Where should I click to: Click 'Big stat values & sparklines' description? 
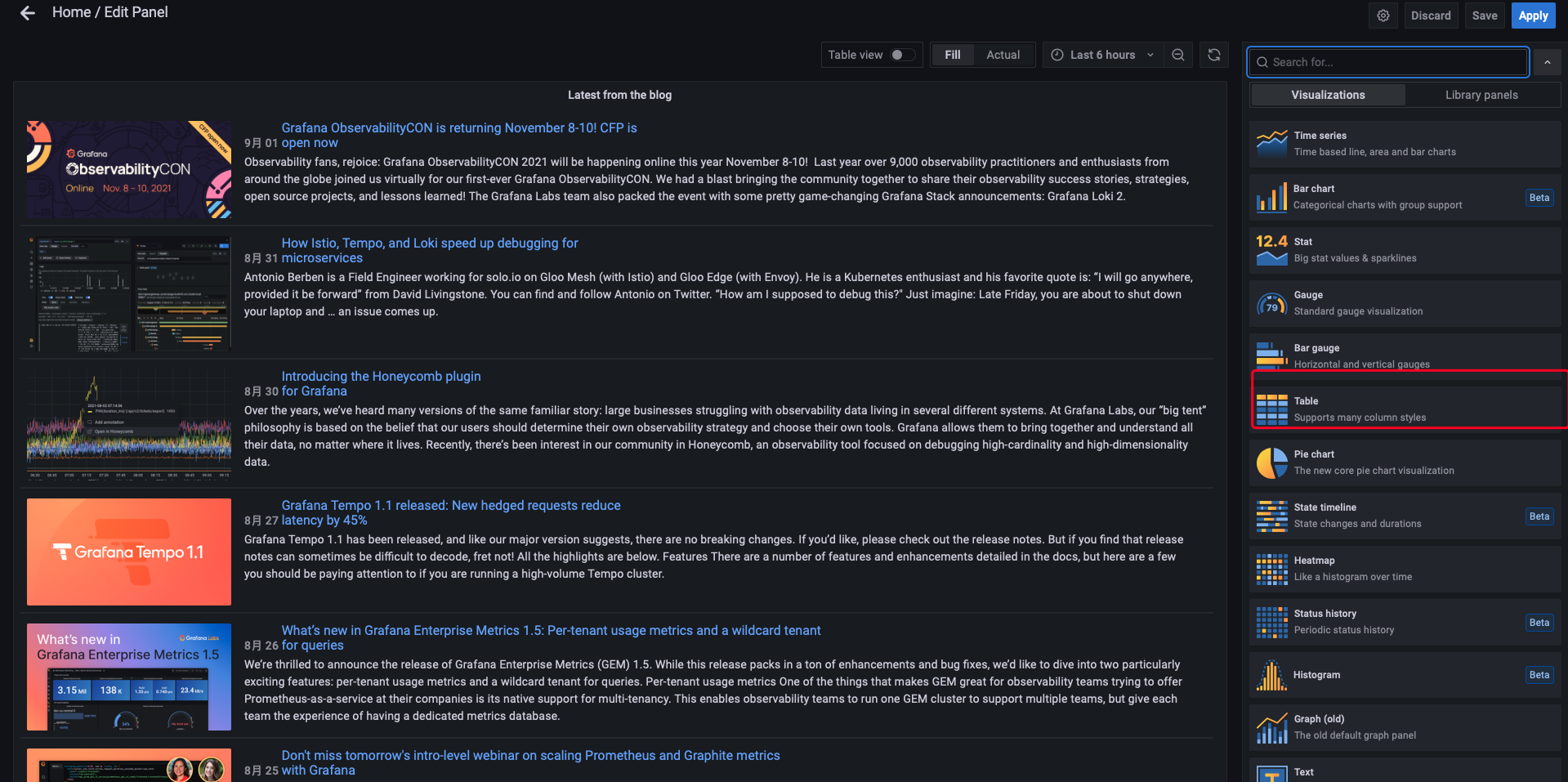1355,258
